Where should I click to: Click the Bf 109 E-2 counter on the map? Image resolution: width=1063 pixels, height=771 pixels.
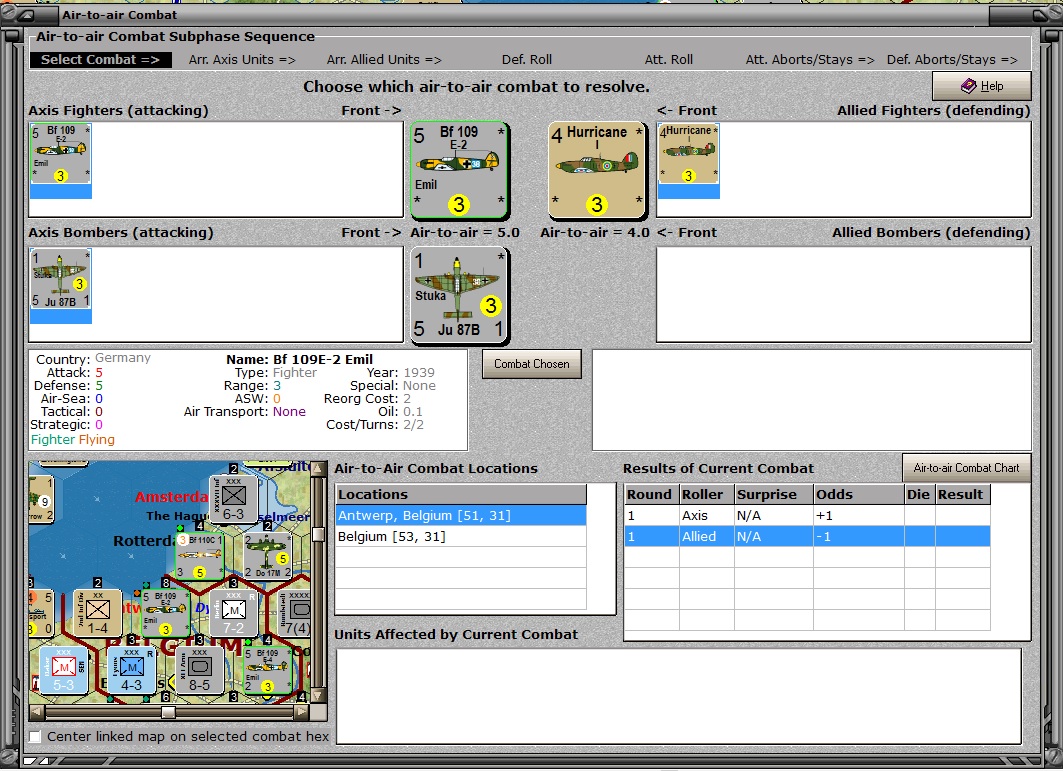coord(165,613)
